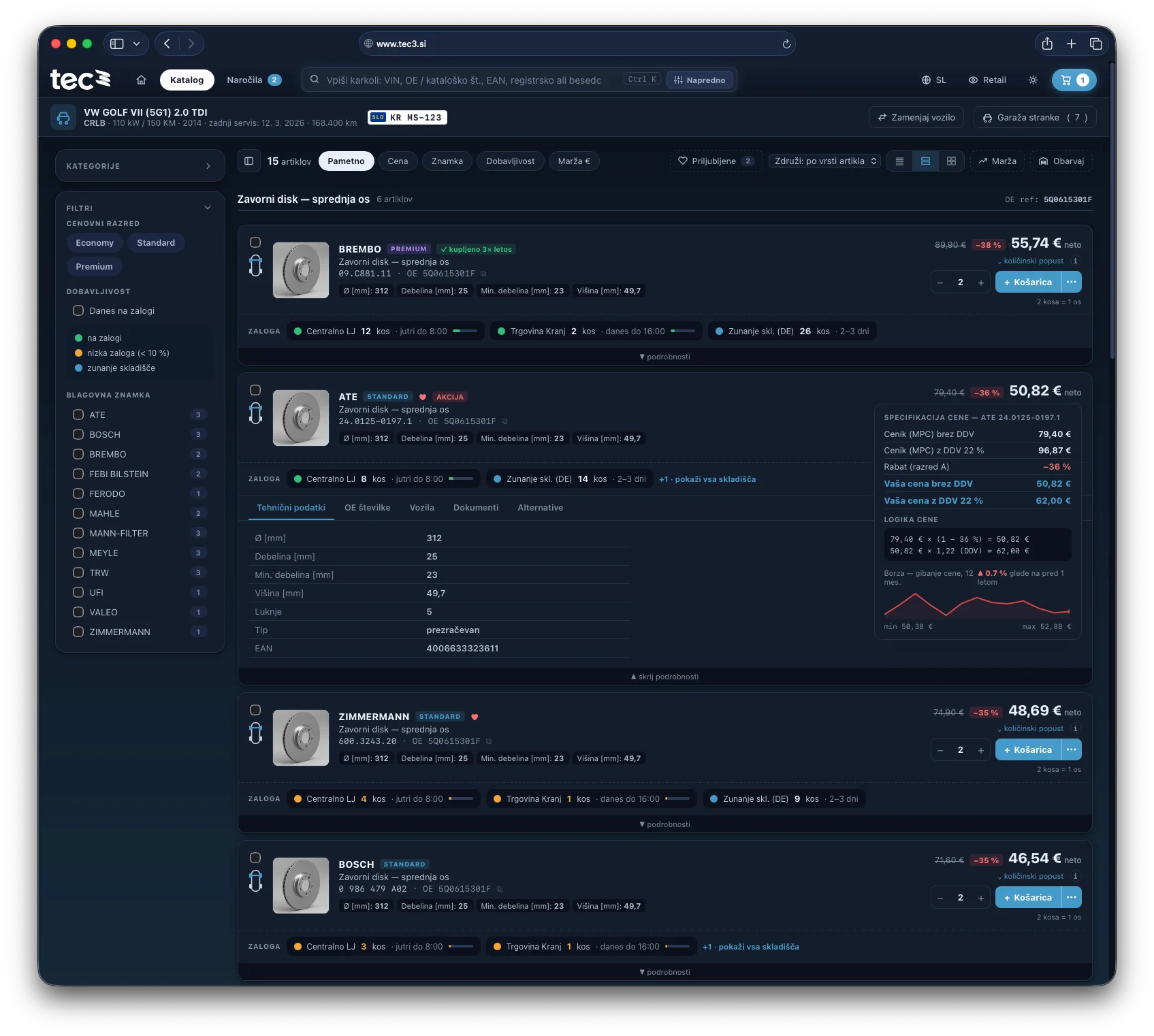Open the vehicle car icon for VW Golf VII
The image size is (1154, 1036).
63,117
